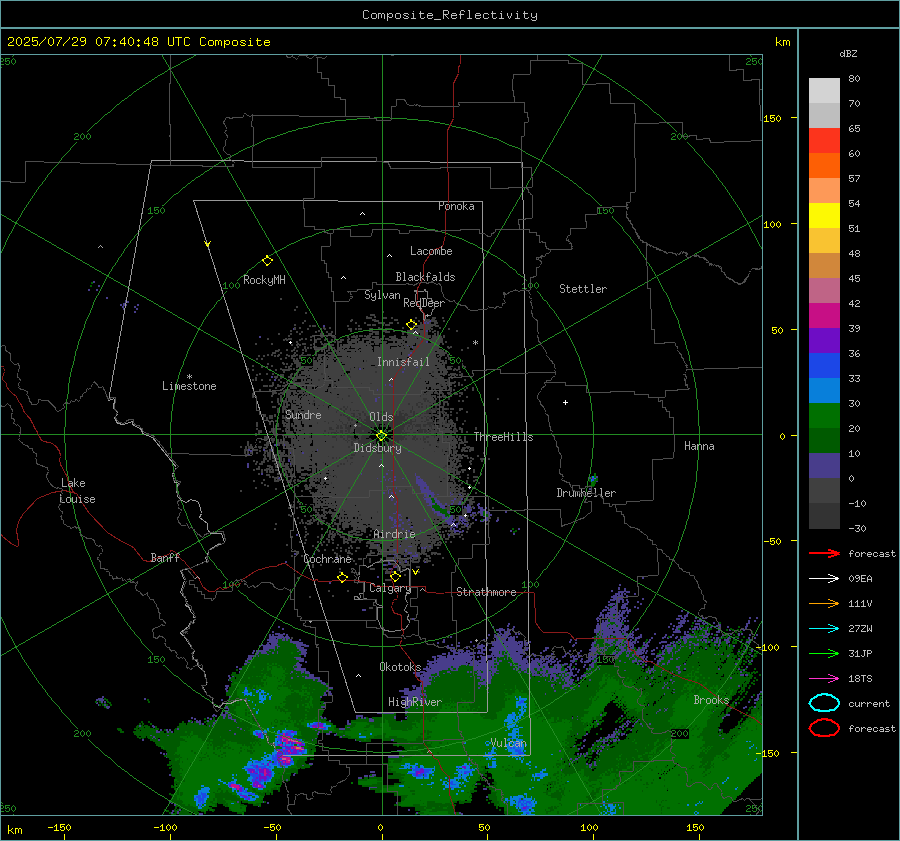Click the asterisk marker above Limestone

click(x=189, y=377)
